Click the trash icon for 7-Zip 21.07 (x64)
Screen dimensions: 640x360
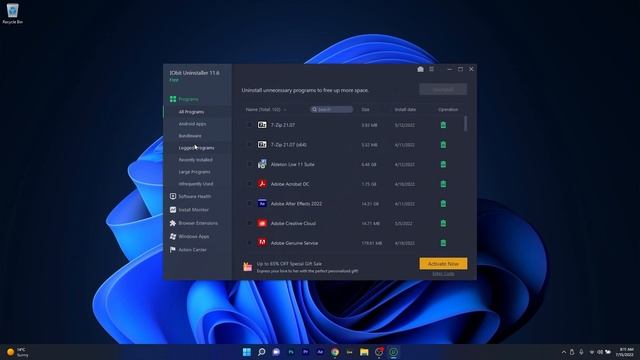[x=443, y=144]
